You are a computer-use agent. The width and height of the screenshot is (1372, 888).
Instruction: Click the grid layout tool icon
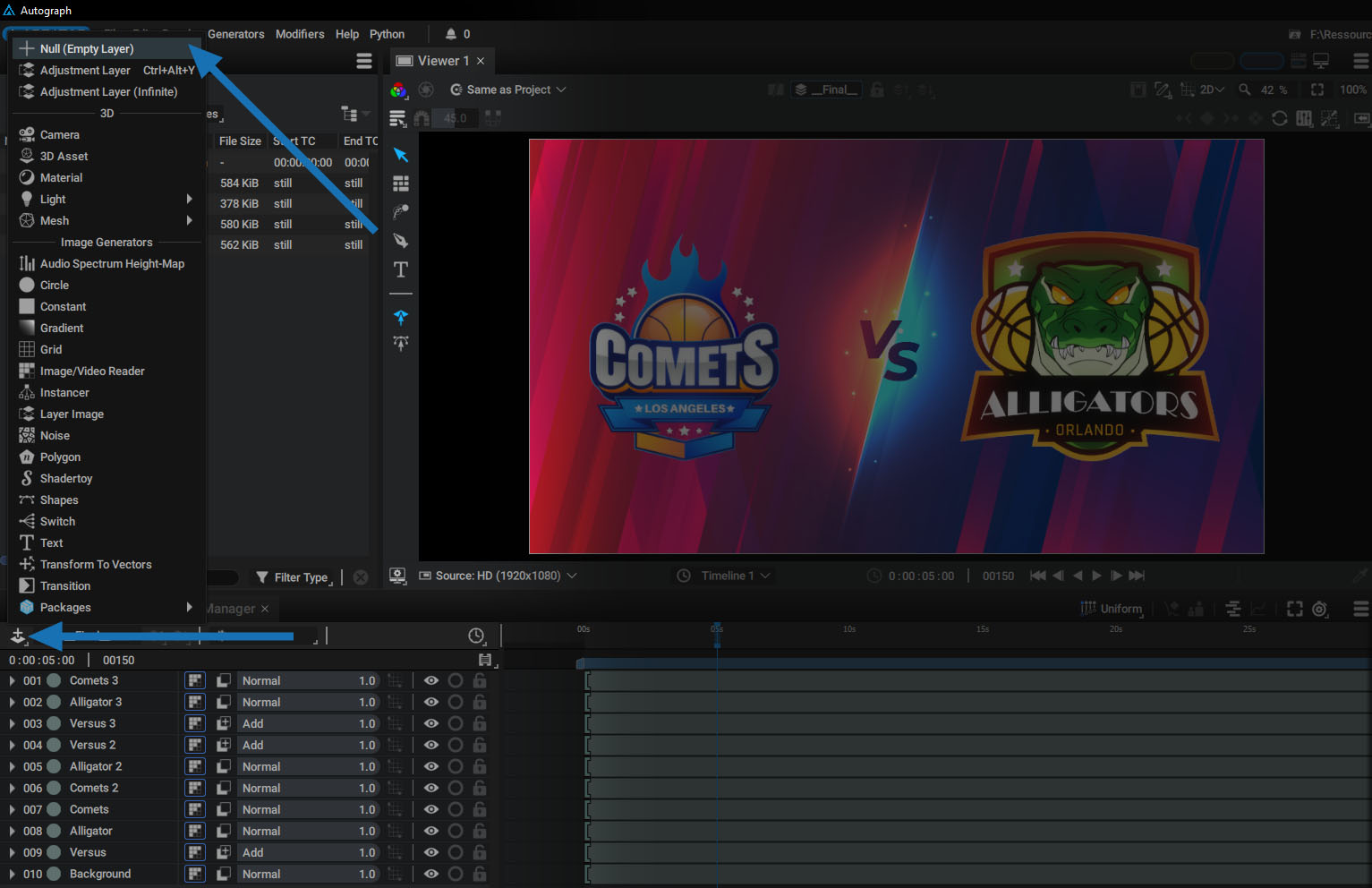click(x=401, y=184)
